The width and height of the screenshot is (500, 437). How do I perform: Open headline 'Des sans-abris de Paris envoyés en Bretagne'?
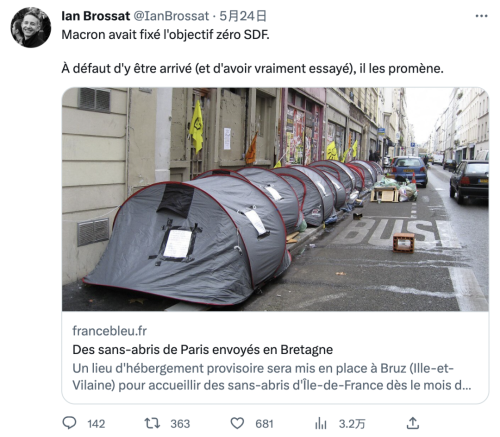tap(203, 350)
